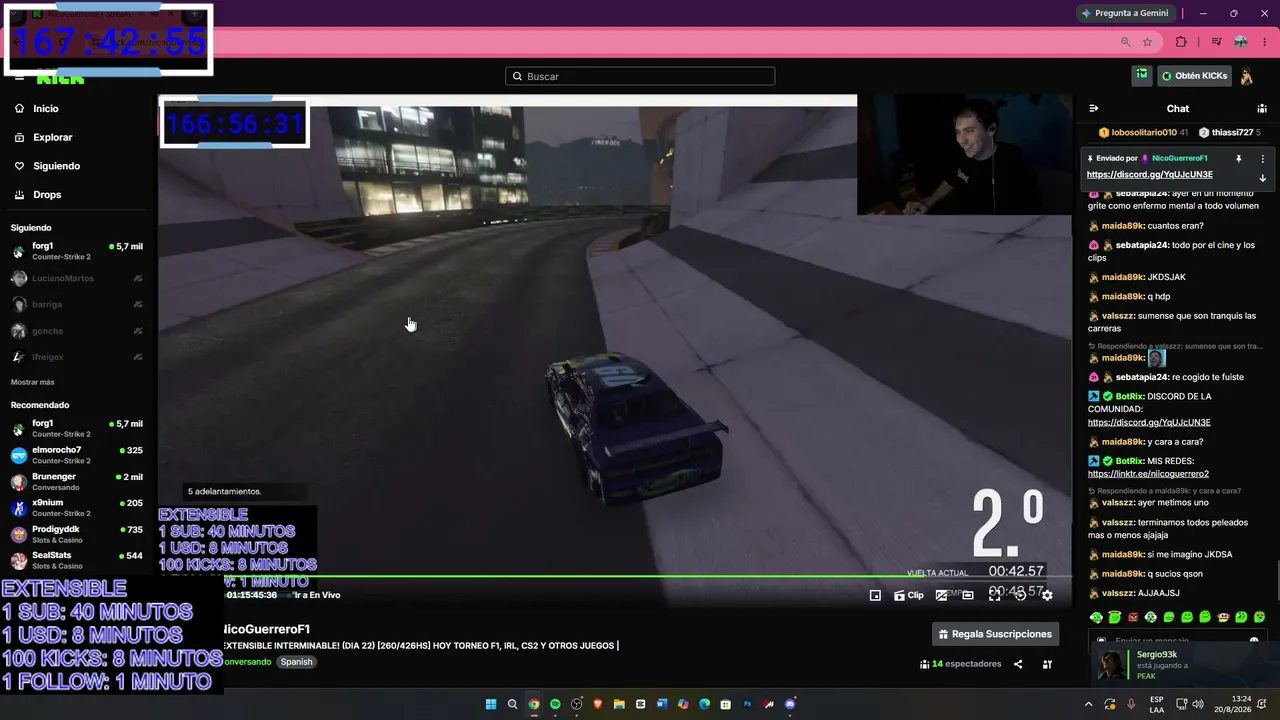1280x720 pixels.
Task: Collapse the chat panel with the arrow icon
Action: pyautogui.click(x=1094, y=108)
